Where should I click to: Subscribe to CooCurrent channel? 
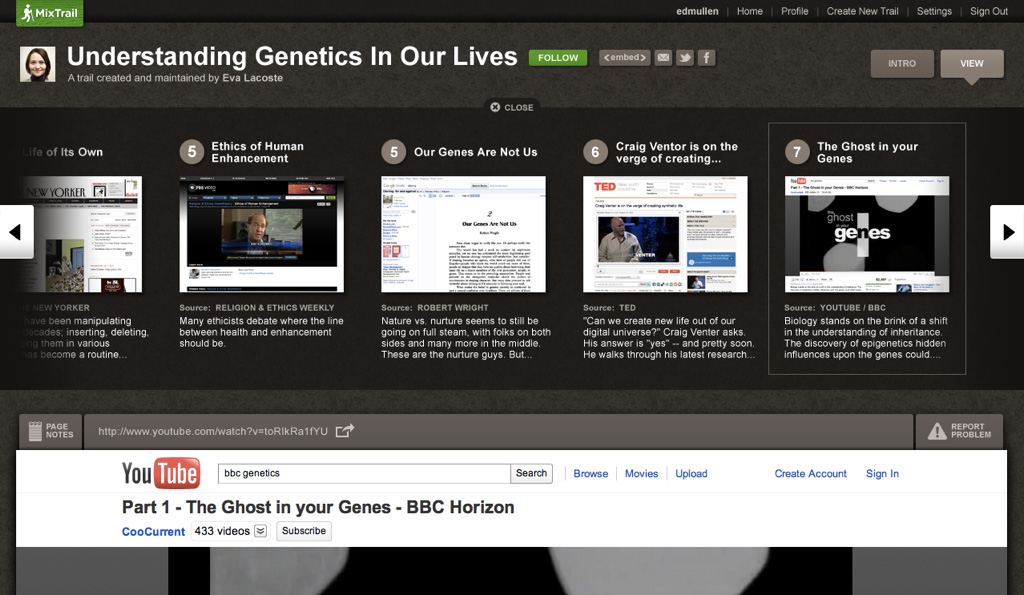[x=304, y=531]
